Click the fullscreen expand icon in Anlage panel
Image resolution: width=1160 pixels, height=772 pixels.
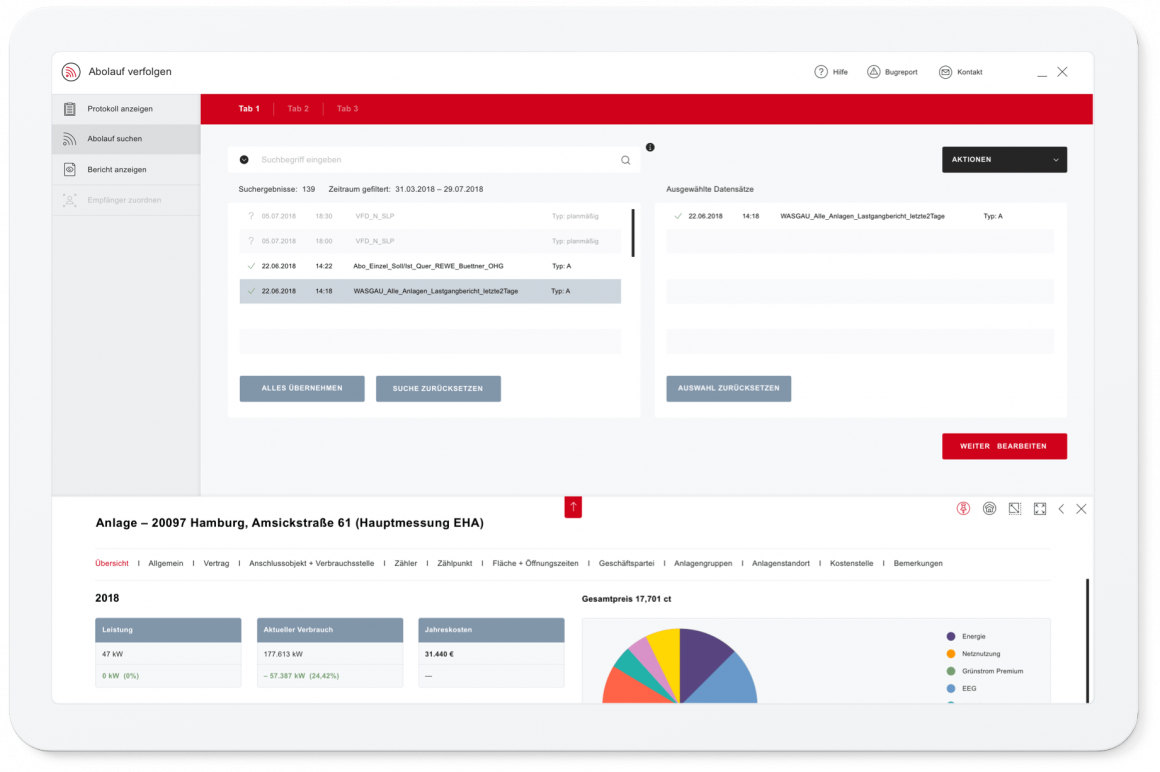1040,509
